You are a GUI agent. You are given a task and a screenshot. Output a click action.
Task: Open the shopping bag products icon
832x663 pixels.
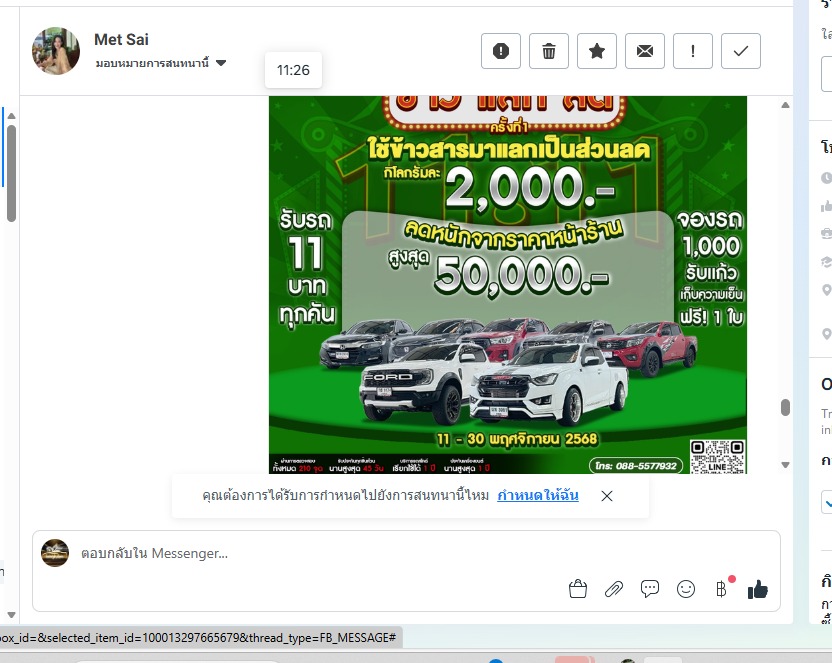(x=578, y=589)
